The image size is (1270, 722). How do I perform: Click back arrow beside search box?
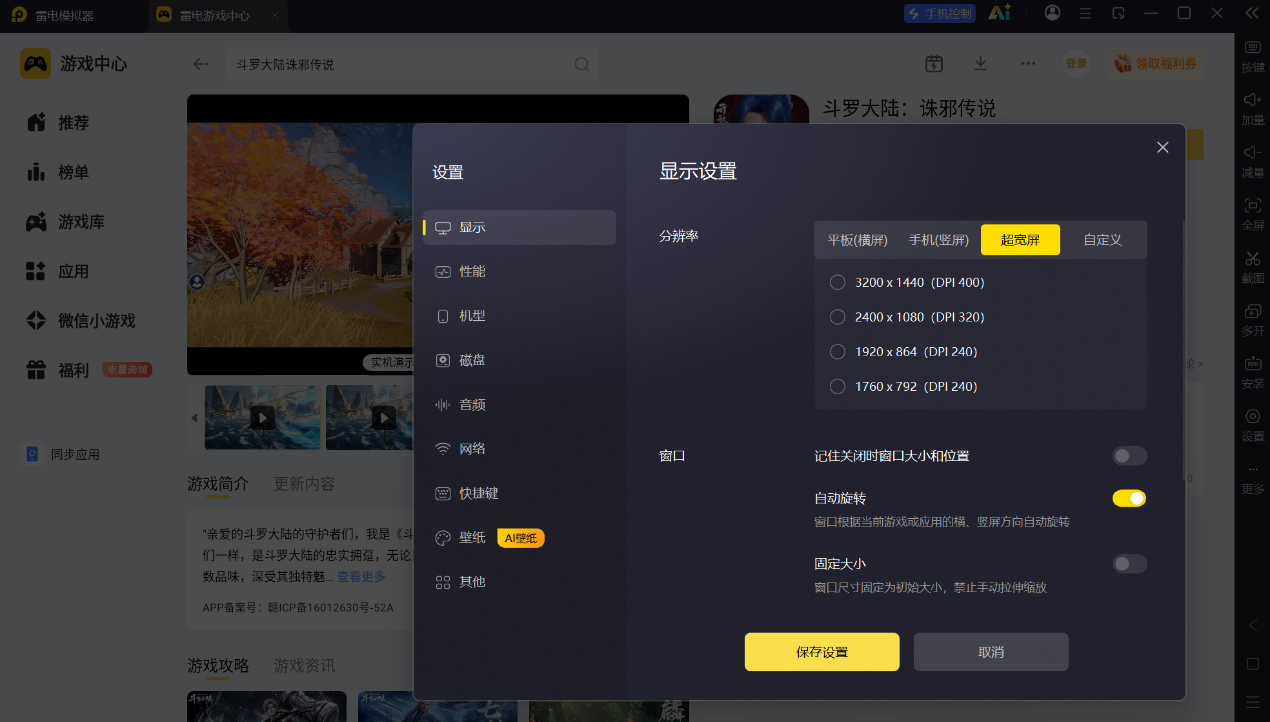click(x=201, y=64)
